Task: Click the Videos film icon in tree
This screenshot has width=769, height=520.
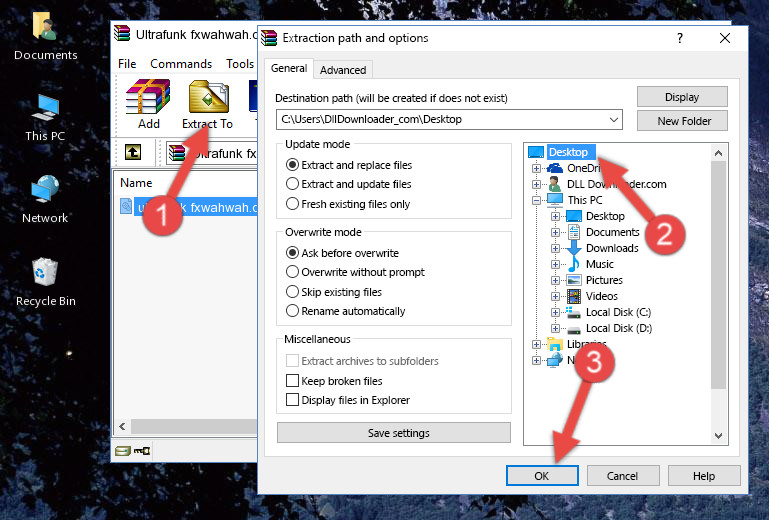Action: (x=574, y=296)
